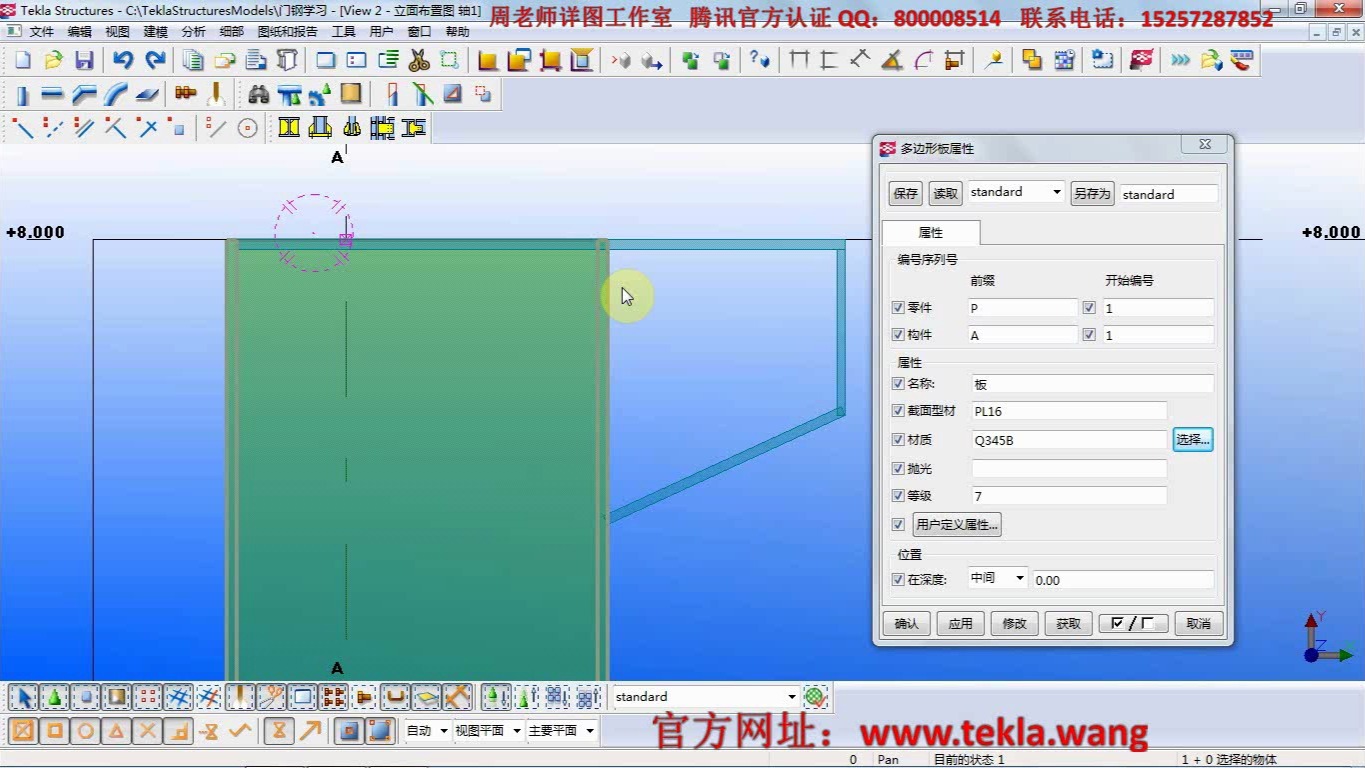The image size is (1365, 768).
Task: Expand the standard attributes dropdown in dialog
Action: pyautogui.click(x=1056, y=192)
